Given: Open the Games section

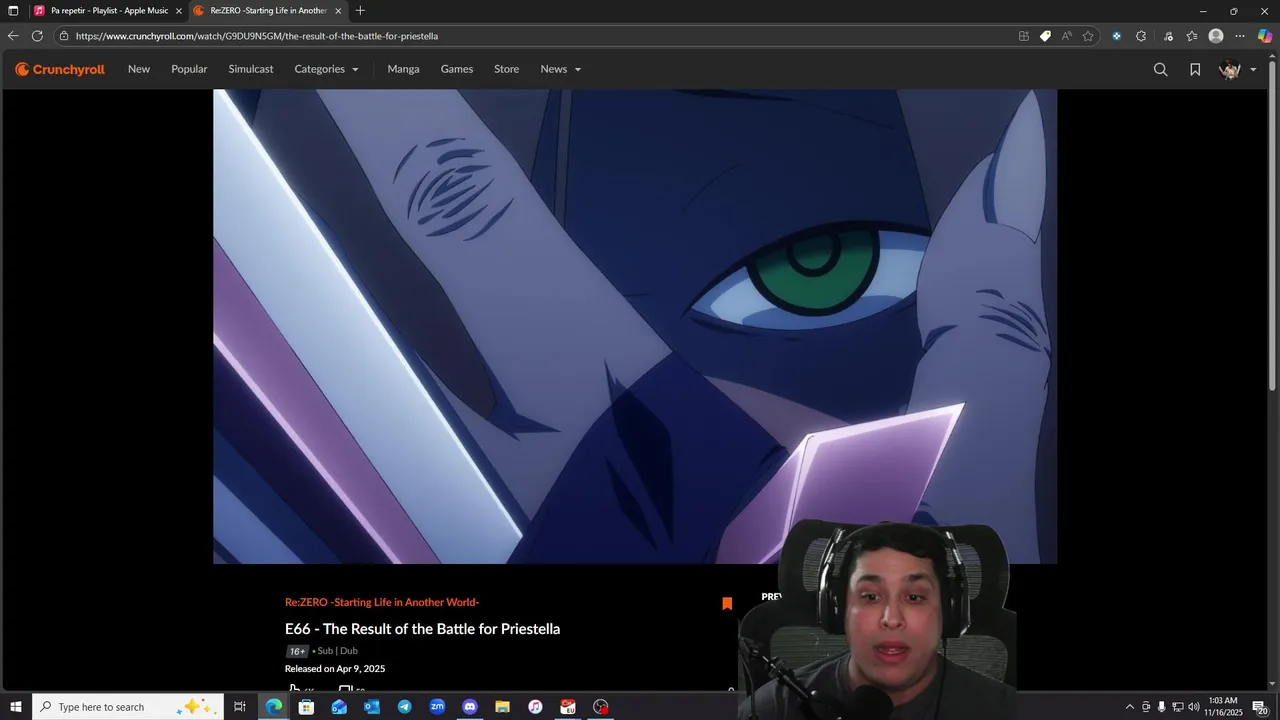Looking at the screenshot, I should point(457,69).
